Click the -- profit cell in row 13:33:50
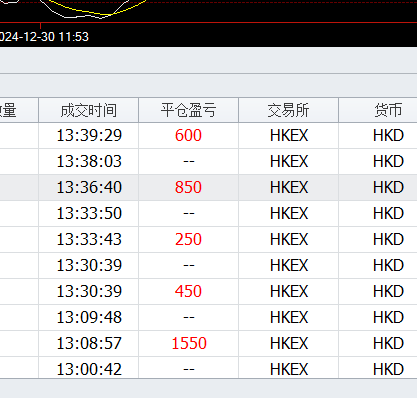 189,214
